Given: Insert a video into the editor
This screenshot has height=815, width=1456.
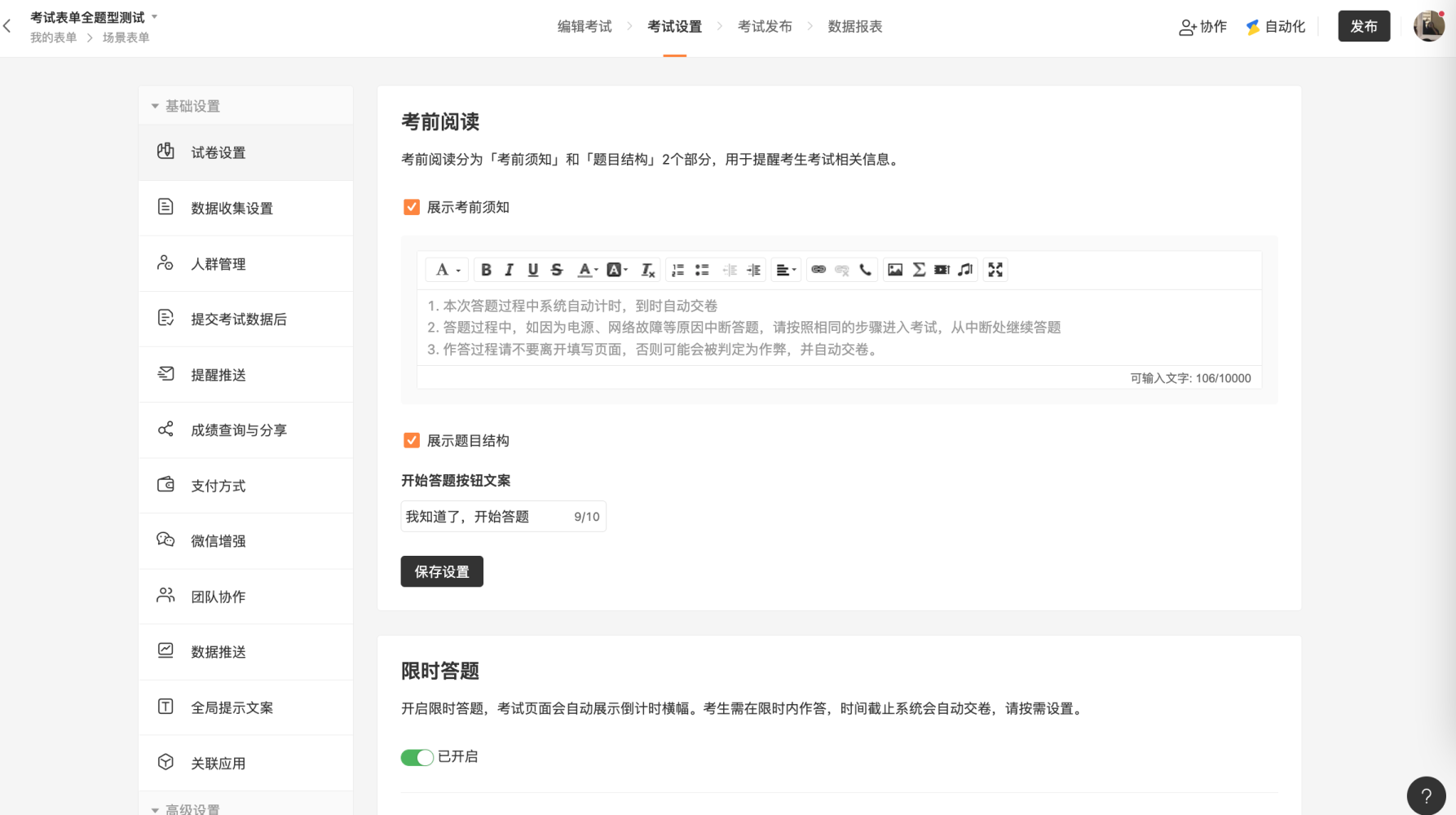Looking at the screenshot, I should (942, 270).
